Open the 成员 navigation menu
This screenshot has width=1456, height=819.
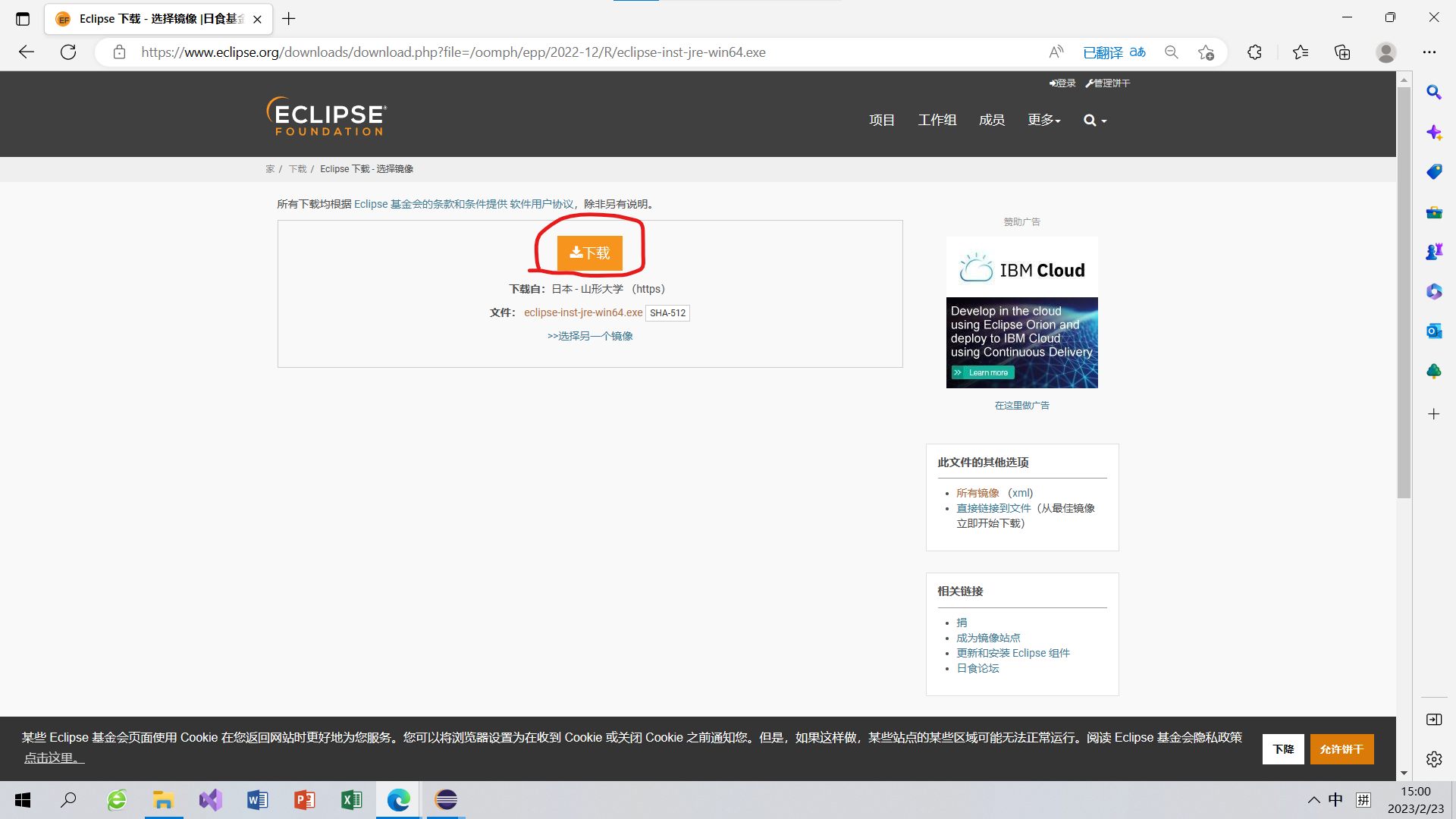pyautogui.click(x=992, y=120)
